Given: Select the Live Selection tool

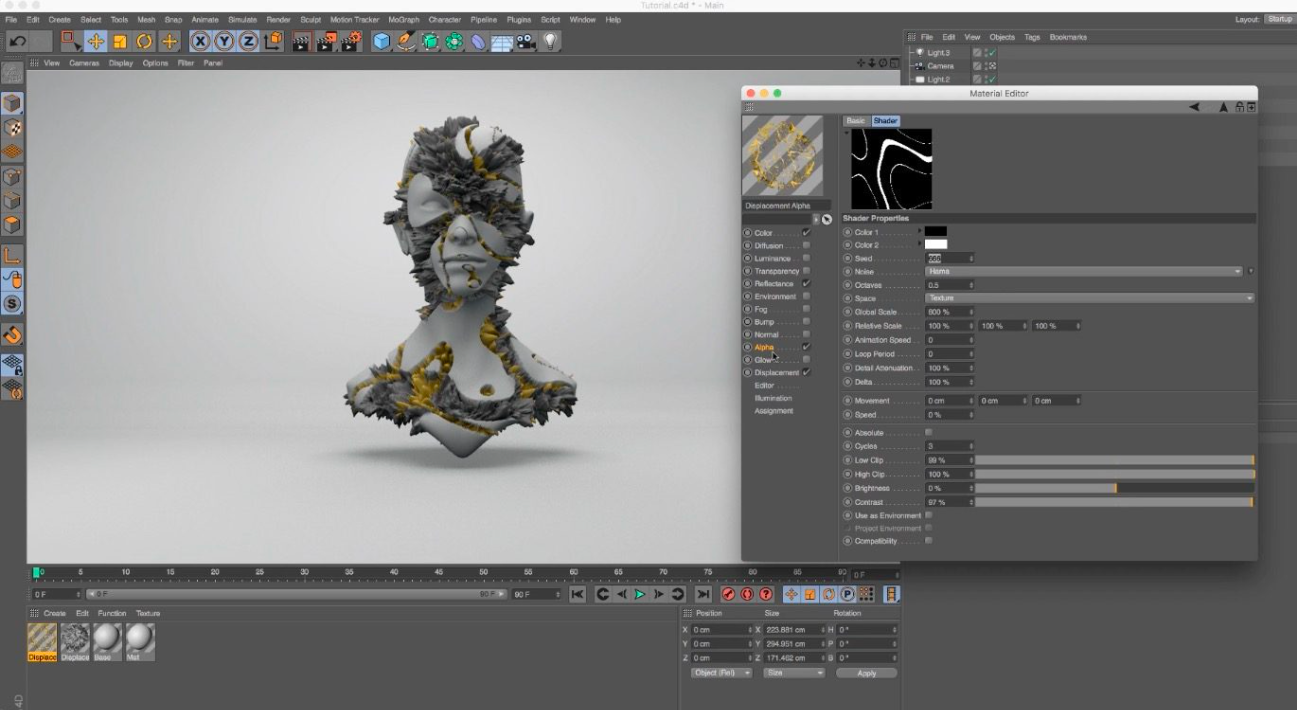Looking at the screenshot, I should click(71, 41).
